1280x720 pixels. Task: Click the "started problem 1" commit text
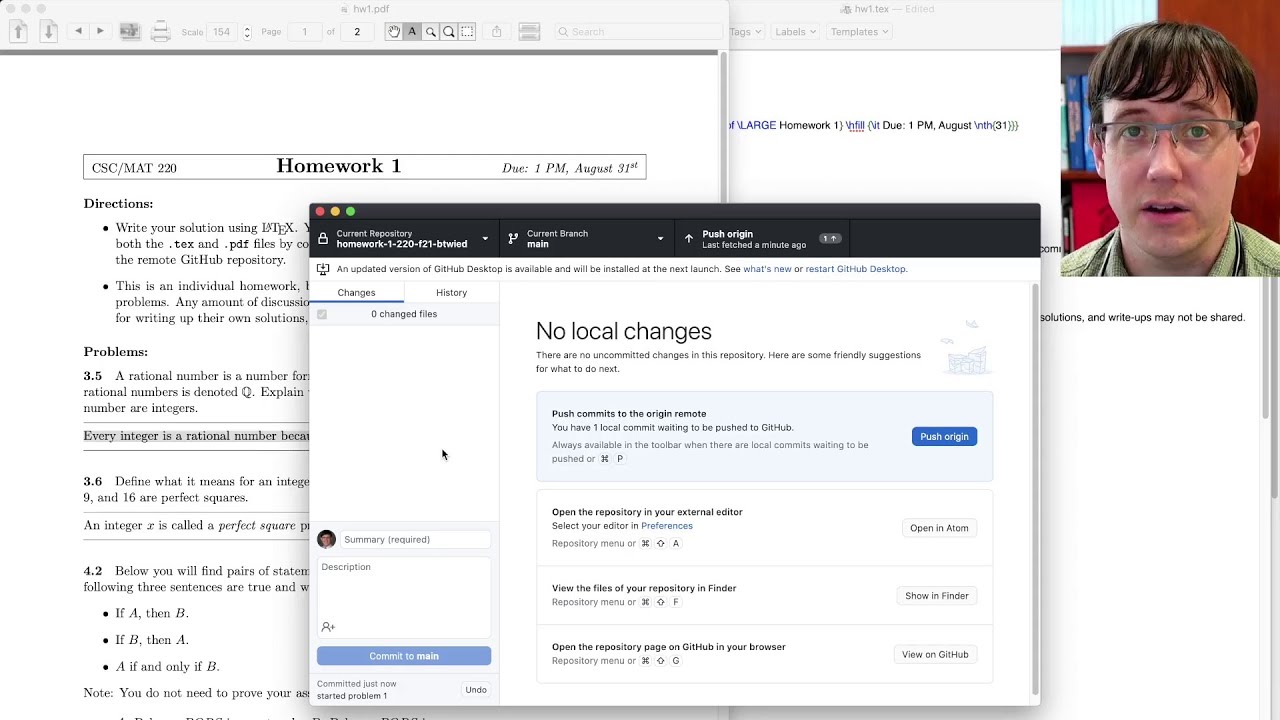pos(352,696)
